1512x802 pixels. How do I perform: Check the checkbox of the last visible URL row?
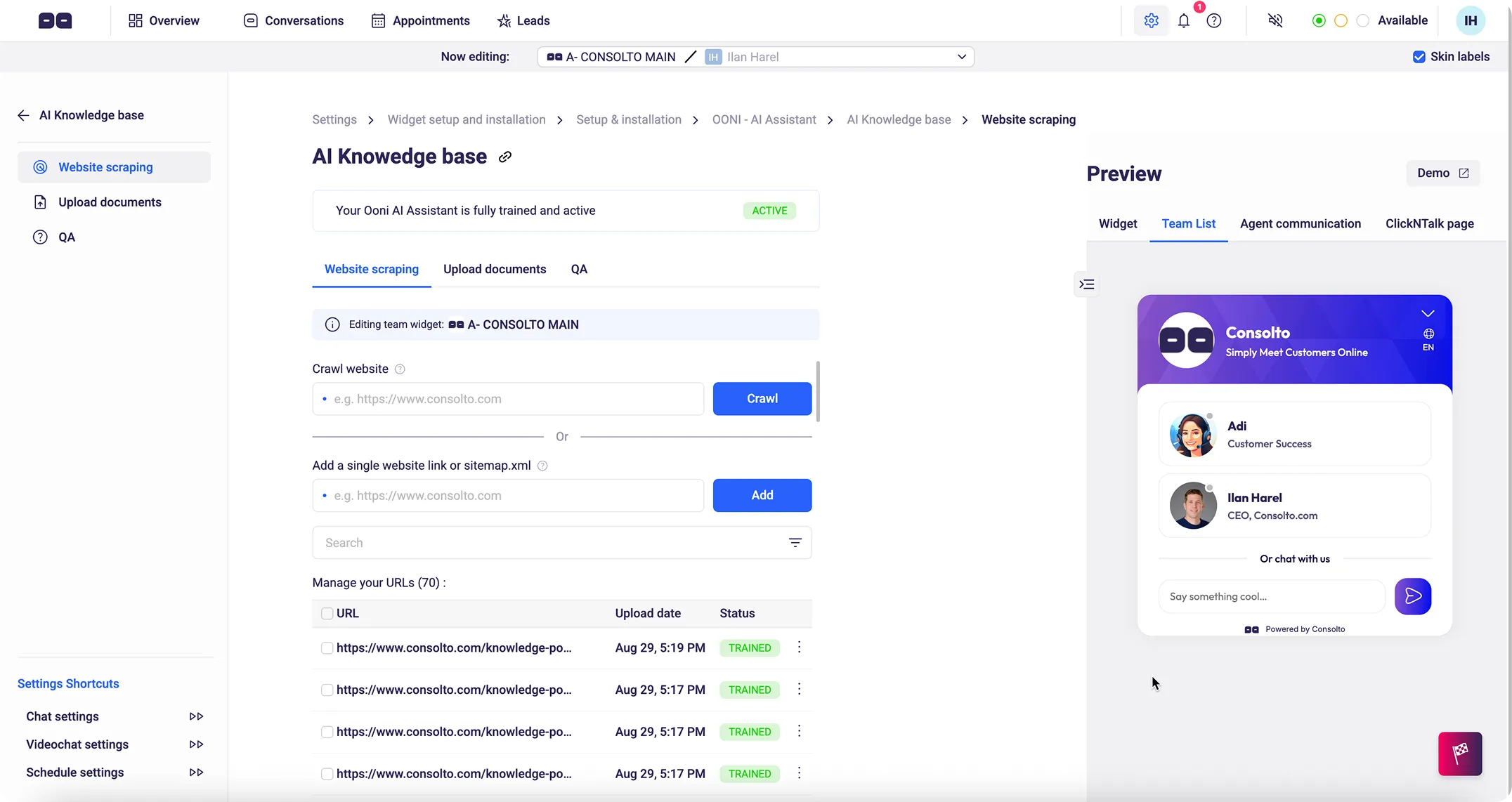(x=327, y=773)
